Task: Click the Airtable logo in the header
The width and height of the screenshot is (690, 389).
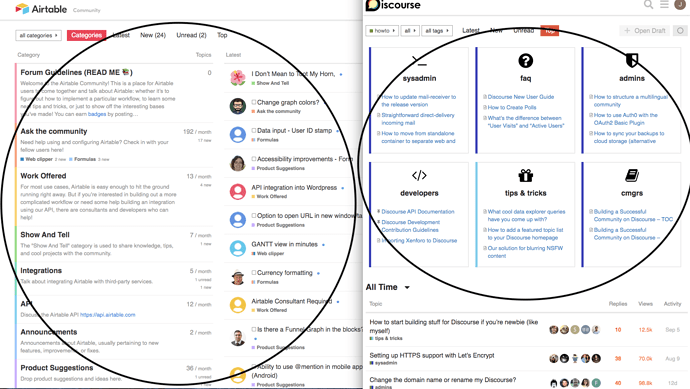Action: pyautogui.click(x=41, y=9)
